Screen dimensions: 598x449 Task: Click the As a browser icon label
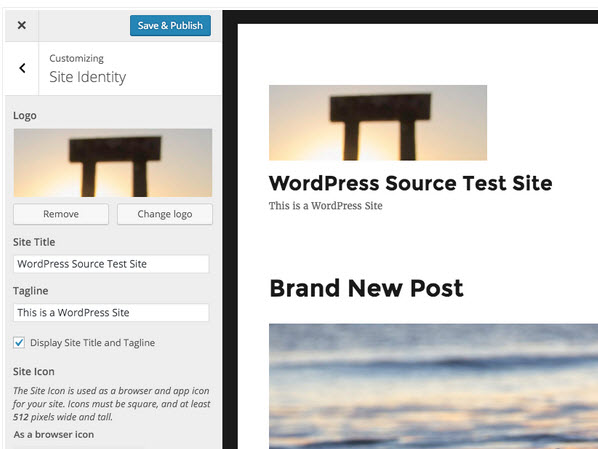tap(54, 435)
